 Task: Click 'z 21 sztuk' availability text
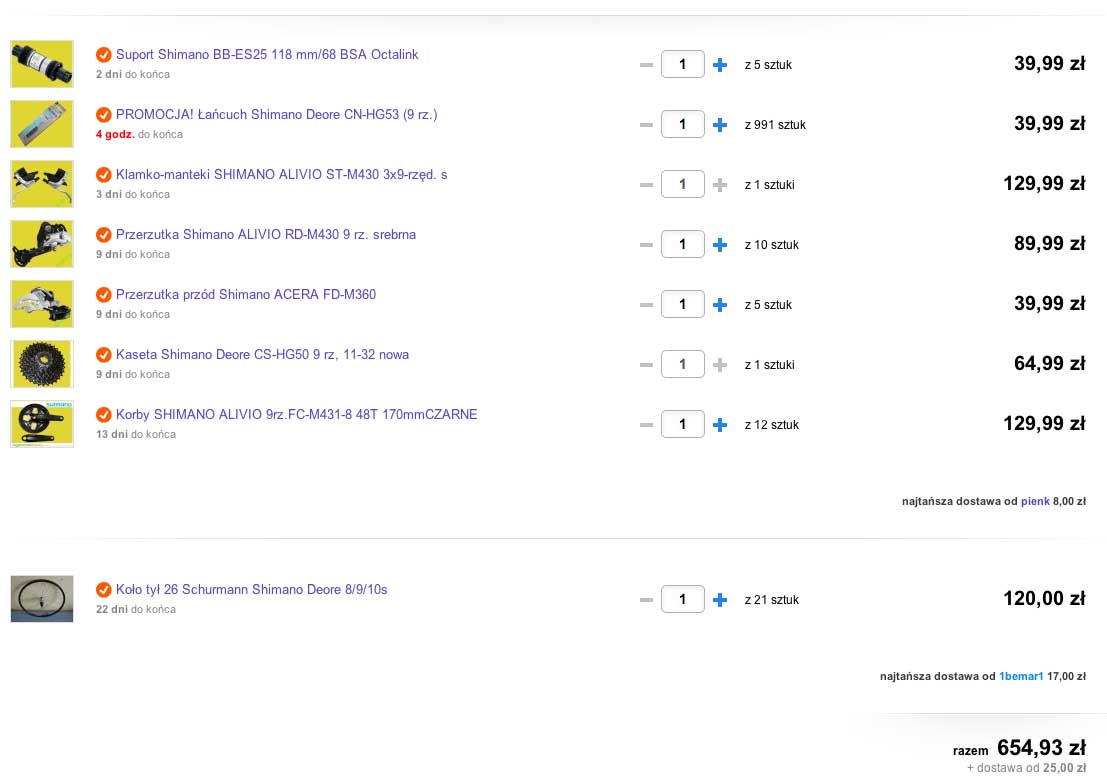point(772,600)
